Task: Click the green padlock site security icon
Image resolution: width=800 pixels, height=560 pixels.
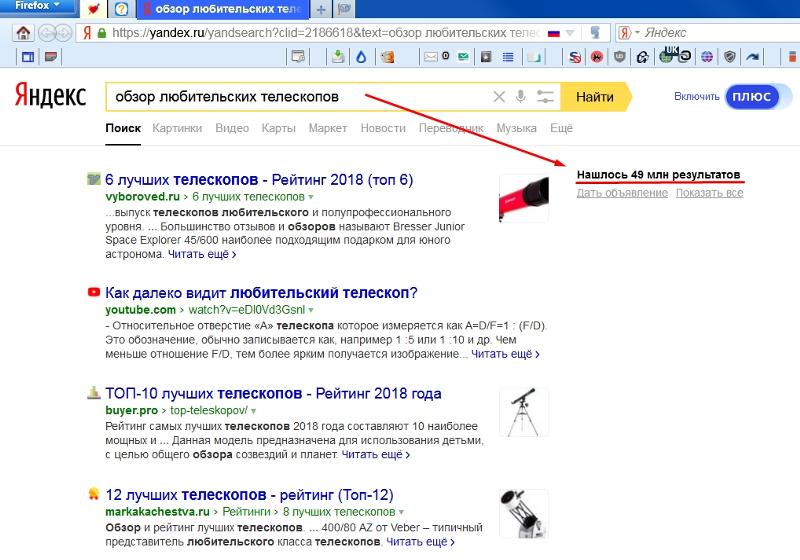Action: tap(102, 33)
